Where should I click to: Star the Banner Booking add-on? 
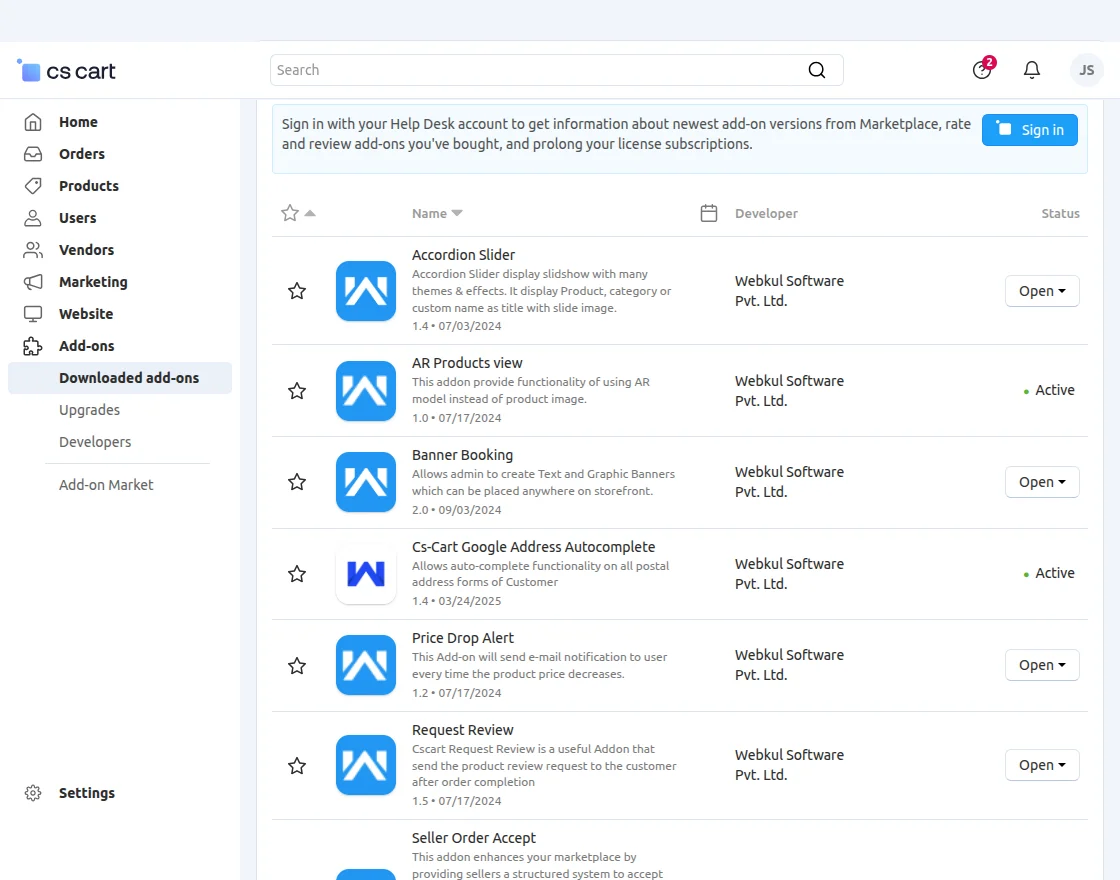[297, 482]
